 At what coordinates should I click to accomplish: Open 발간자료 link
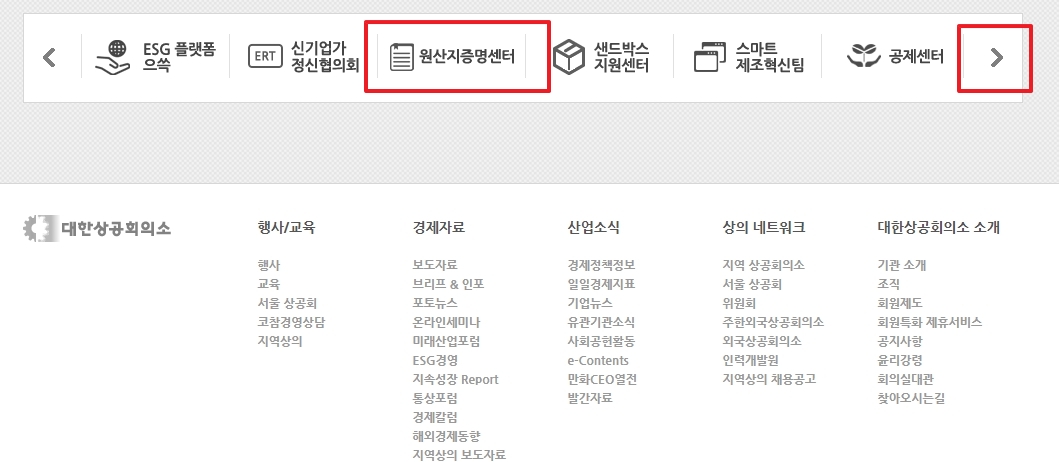[590, 398]
